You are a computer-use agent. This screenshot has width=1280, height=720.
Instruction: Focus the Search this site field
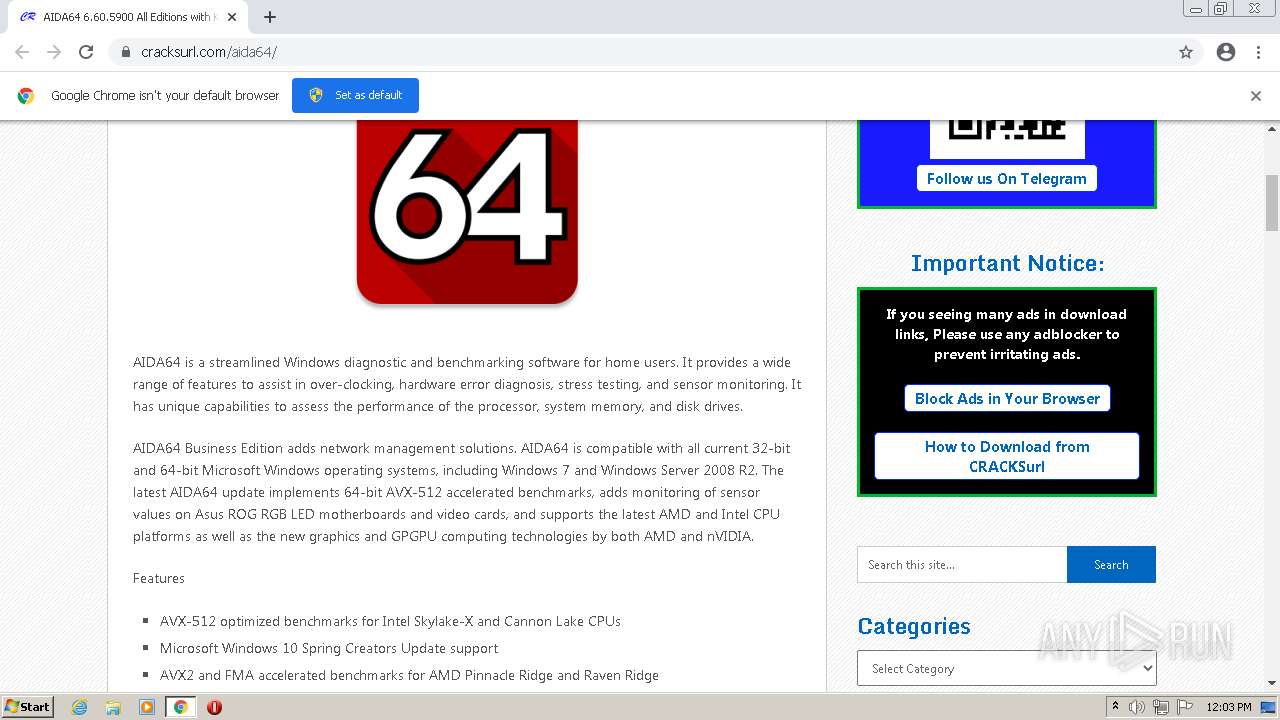962,564
